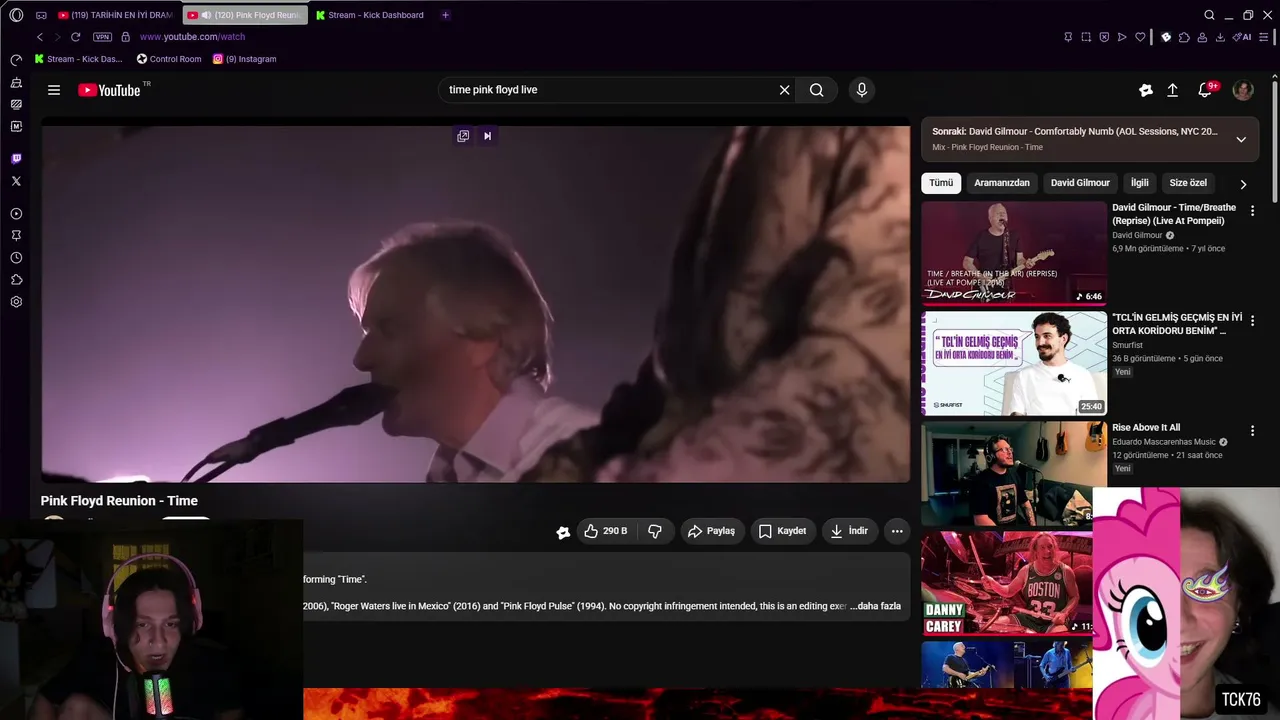1280x720 pixels.
Task: Toggle the VPN badge in address bar
Action: pyautogui.click(x=102, y=37)
